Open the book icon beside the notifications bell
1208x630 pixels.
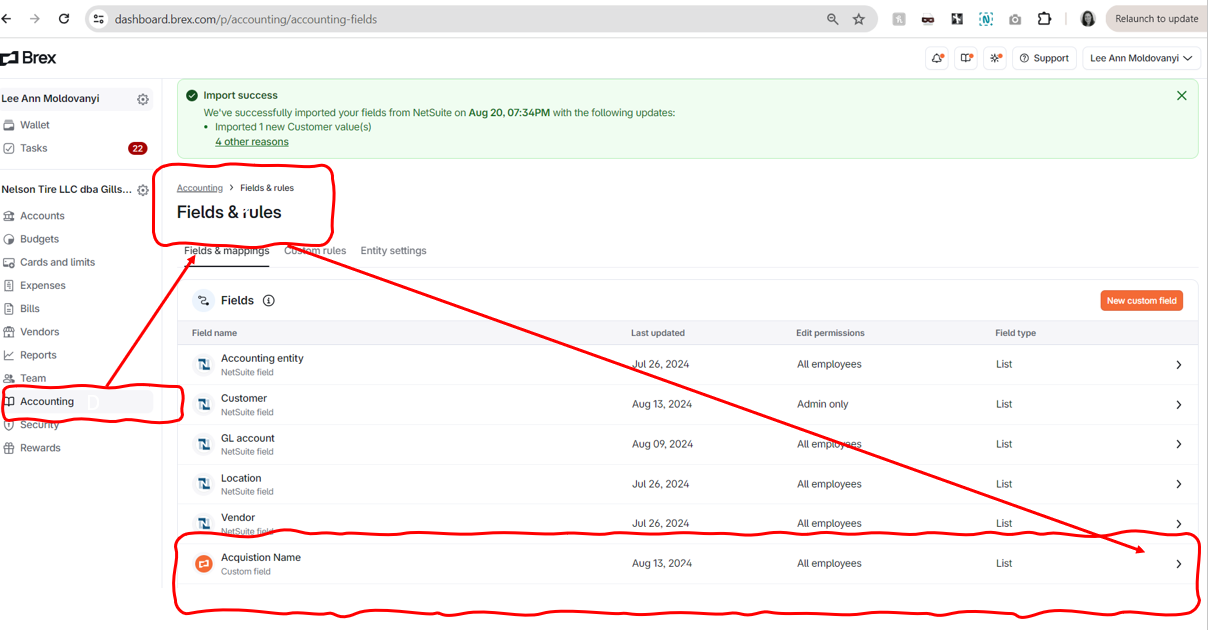966,58
